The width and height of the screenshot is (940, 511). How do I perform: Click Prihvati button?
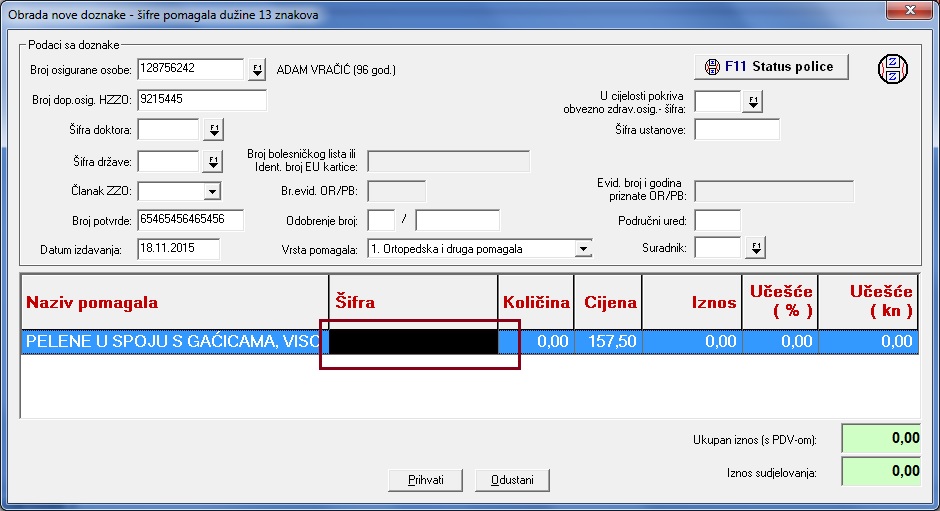coord(426,480)
